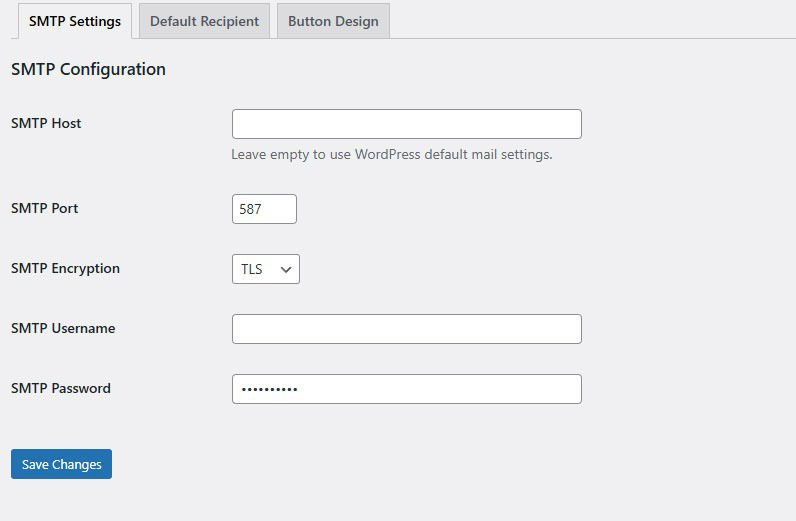Switch to the SMTP Settings tab
Screen dimensions: 796x521
[75, 21]
